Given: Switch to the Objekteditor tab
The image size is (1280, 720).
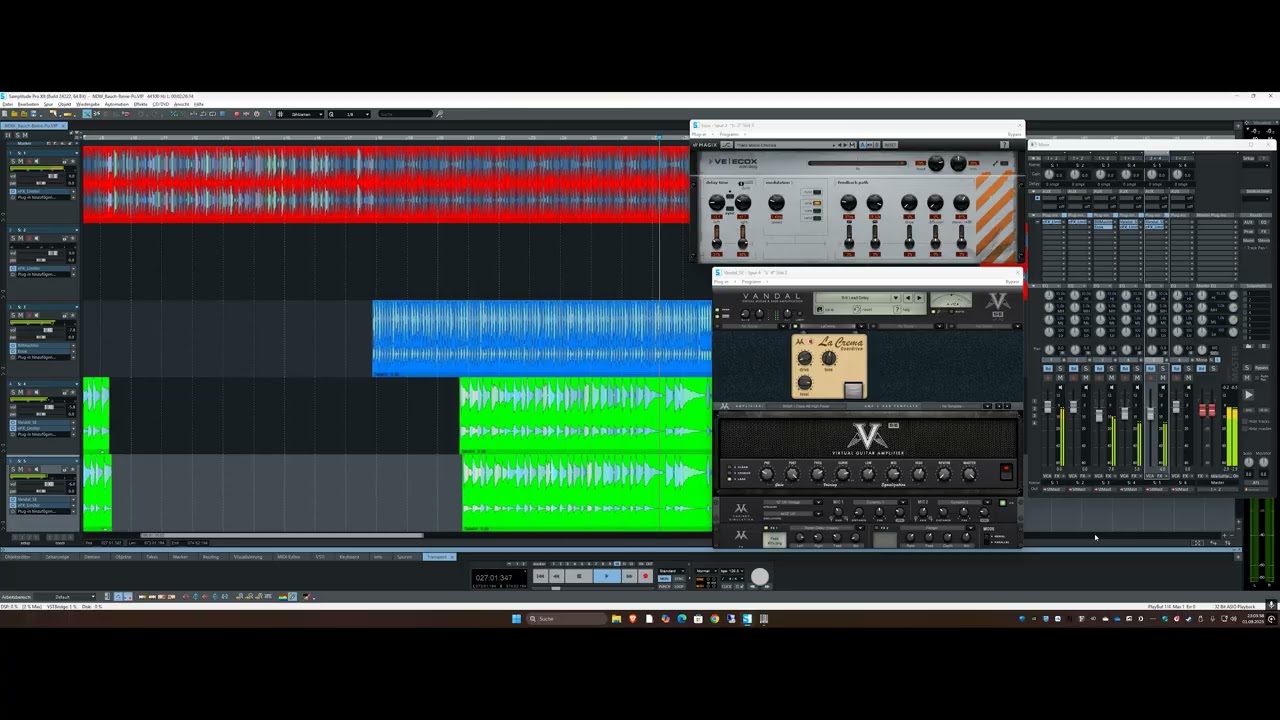Looking at the screenshot, I should [x=18, y=557].
